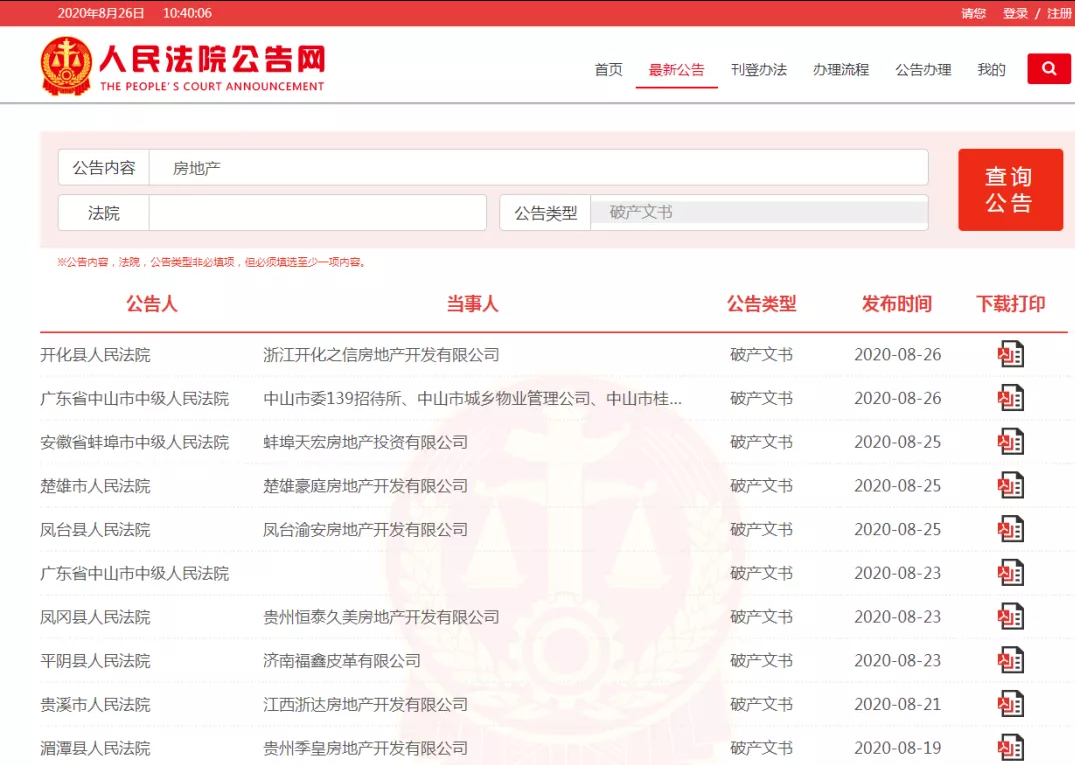Click 湄潭县人民法院 announcer name

coord(95,749)
